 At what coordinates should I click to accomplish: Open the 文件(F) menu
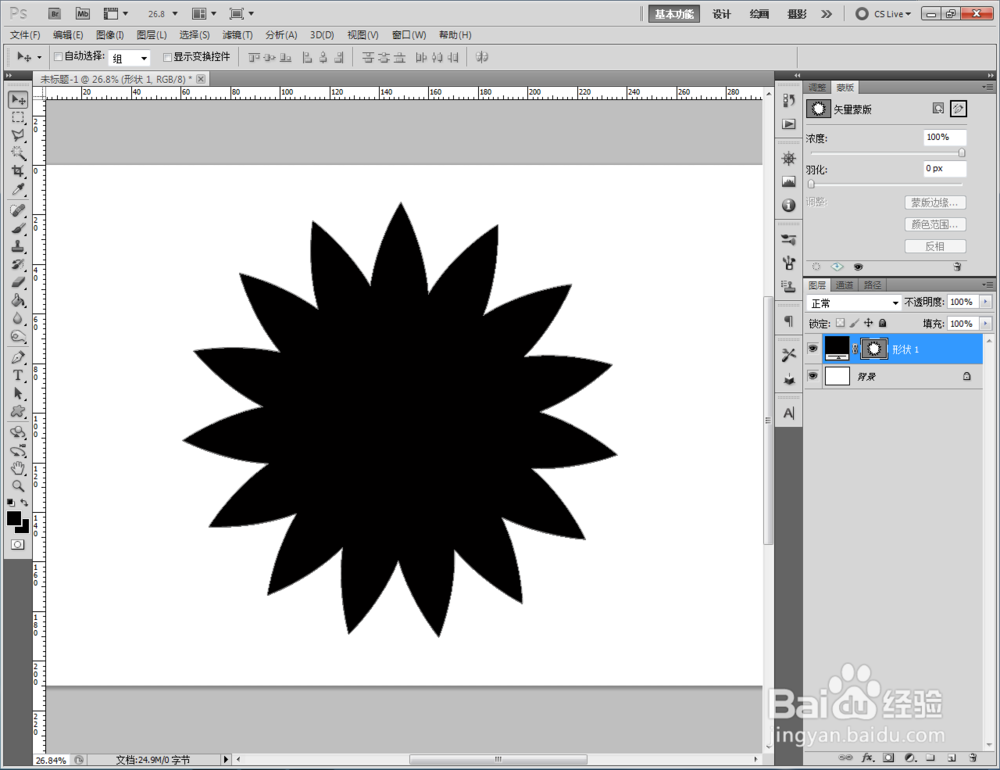(x=25, y=34)
